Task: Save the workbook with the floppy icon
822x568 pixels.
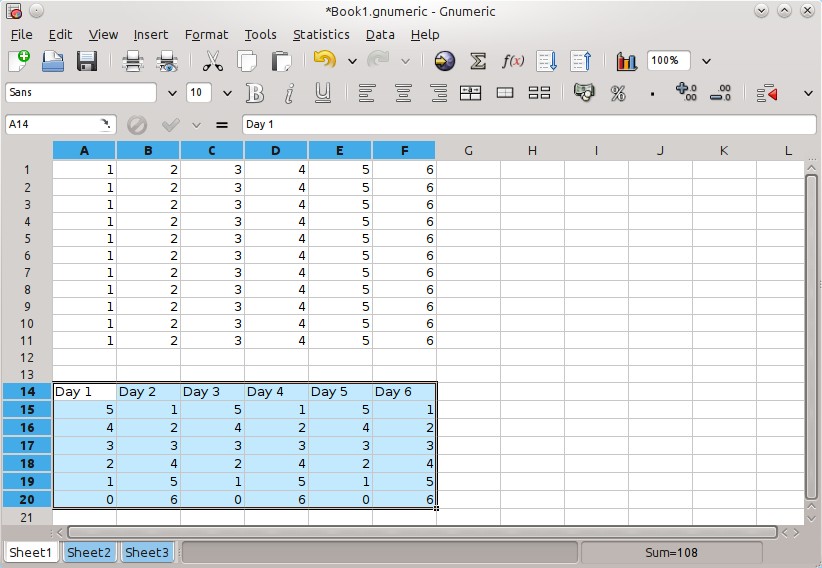Action: pos(86,61)
